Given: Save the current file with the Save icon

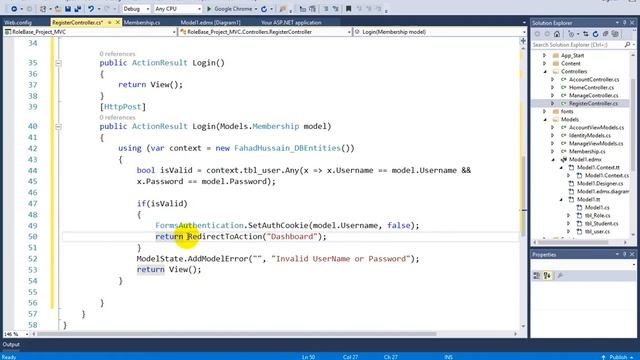Looking at the screenshot, I should pyautogui.click(x=68, y=9).
